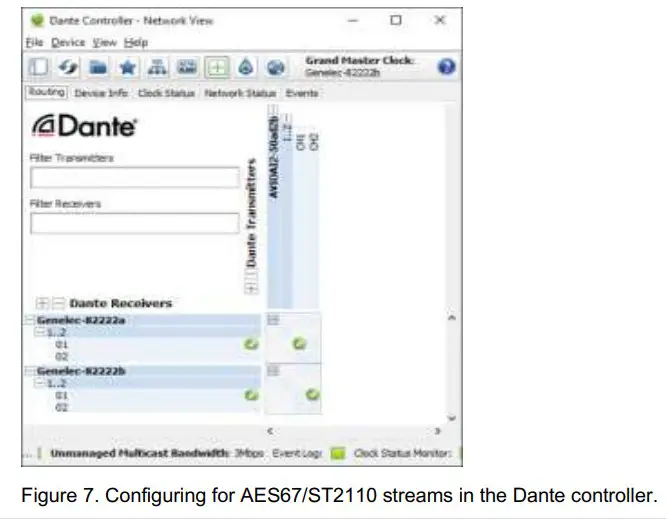The width and height of the screenshot is (666, 520).
Task: Click the AVIOAI2 transmitter device label
Action: 274,158
